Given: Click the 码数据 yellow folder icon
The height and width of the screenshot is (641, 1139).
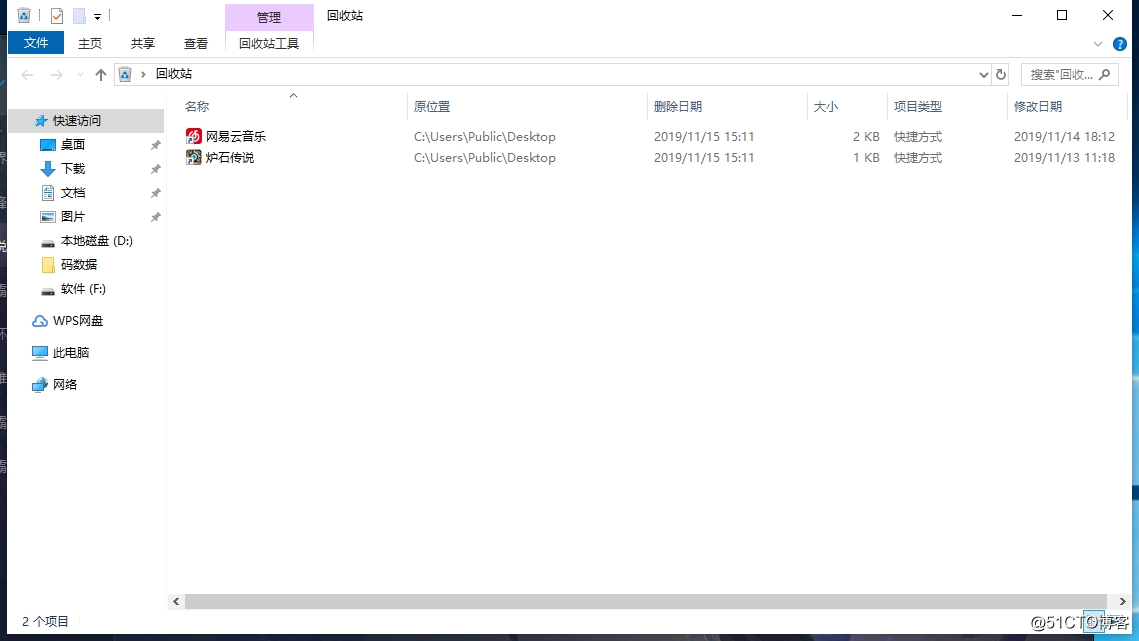Looking at the screenshot, I should (48, 265).
